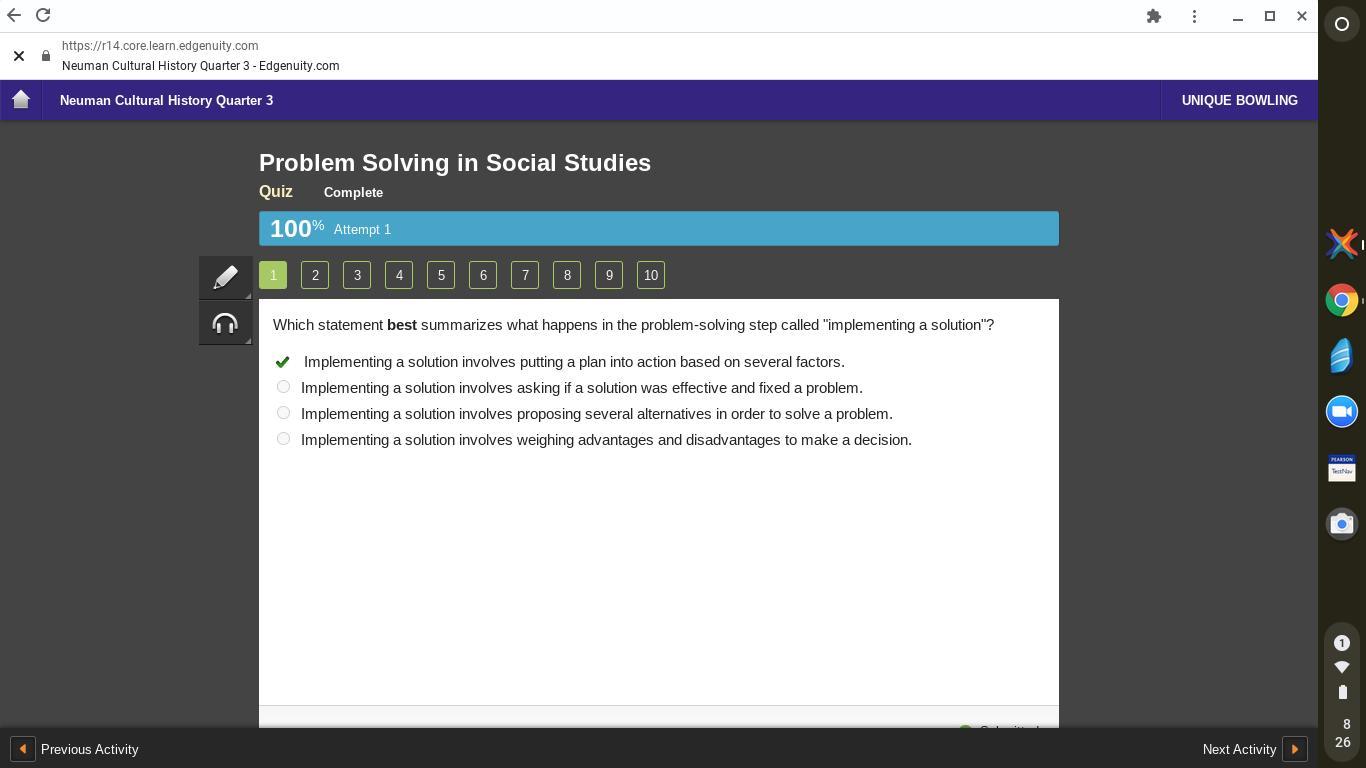Click the Next Activity label
Screen dimensions: 1366x768
tap(1240, 749)
